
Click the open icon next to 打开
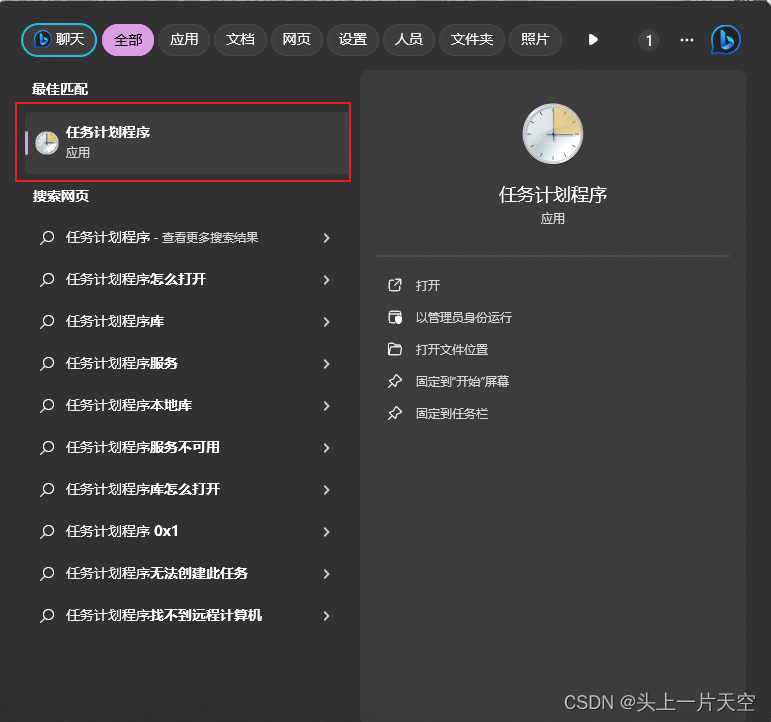[x=395, y=285]
